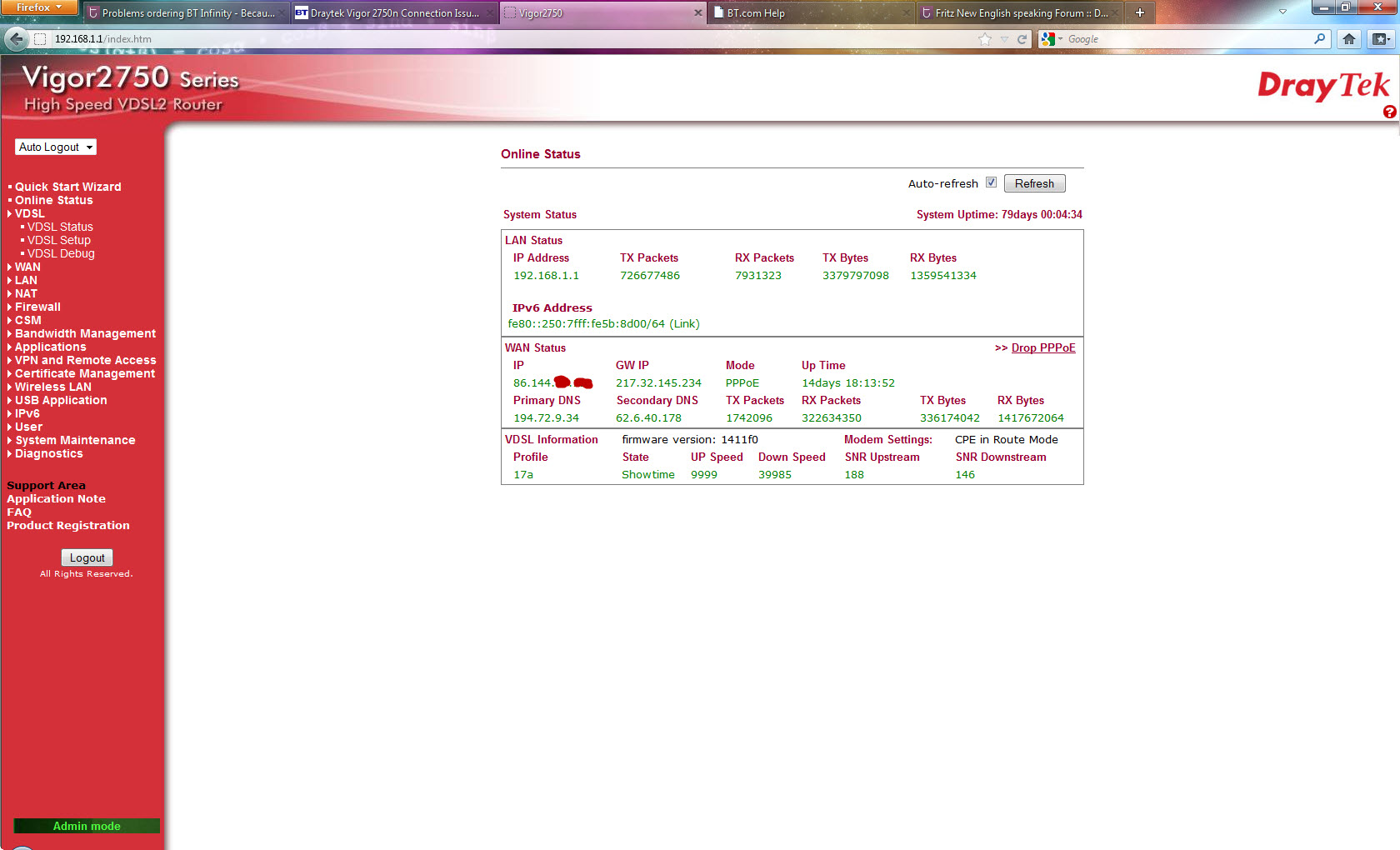The height and width of the screenshot is (850, 1400).
Task: Expand VPN and Remote Access menu
Action: pyautogui.click(x=85, y=360)
